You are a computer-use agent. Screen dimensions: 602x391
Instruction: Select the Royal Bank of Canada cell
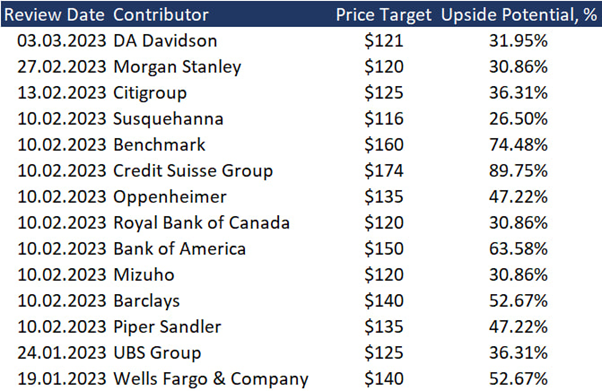coord(202,223)
